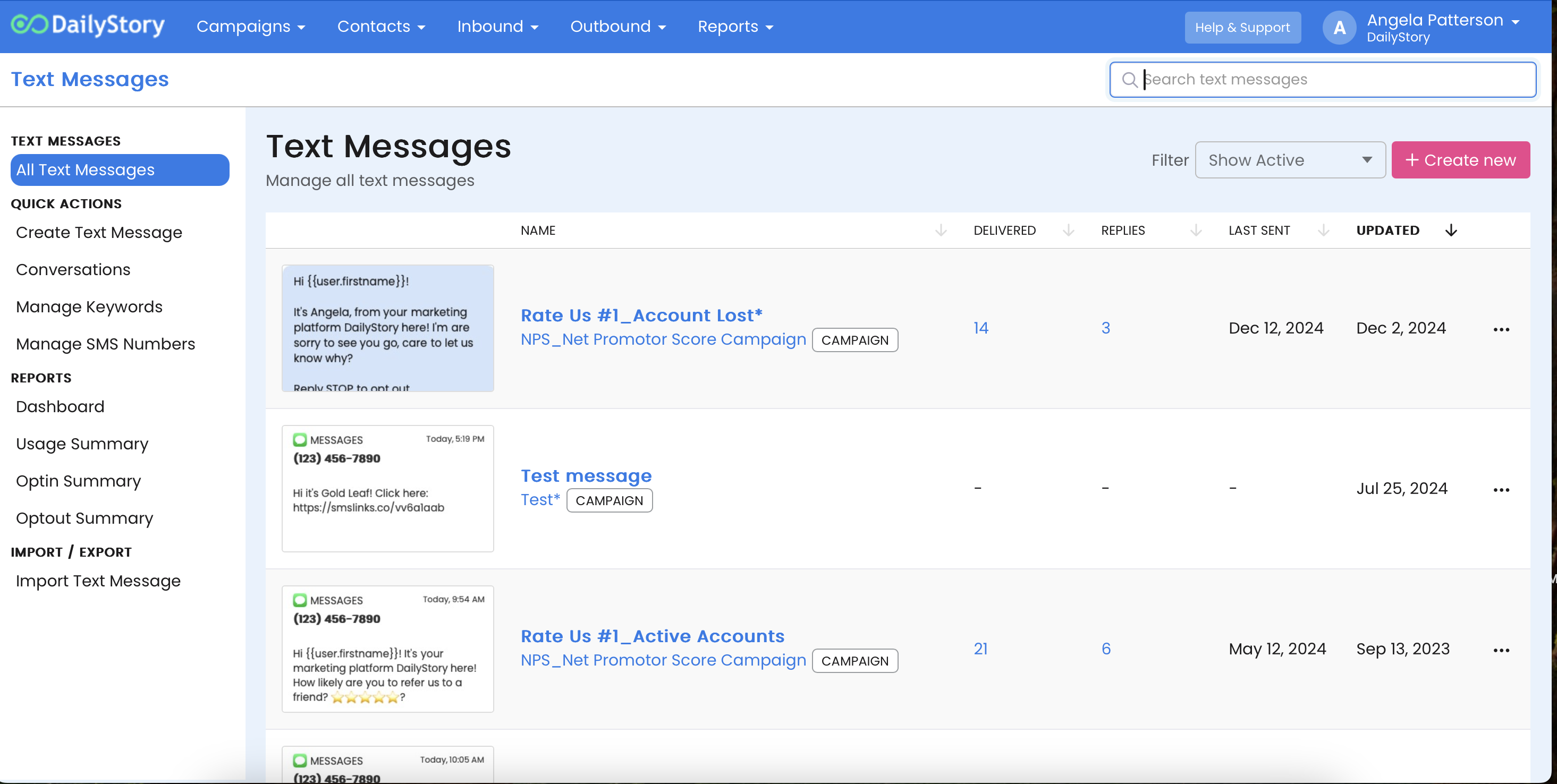
Task: Open the Test message link
Action: coord(586,476)
